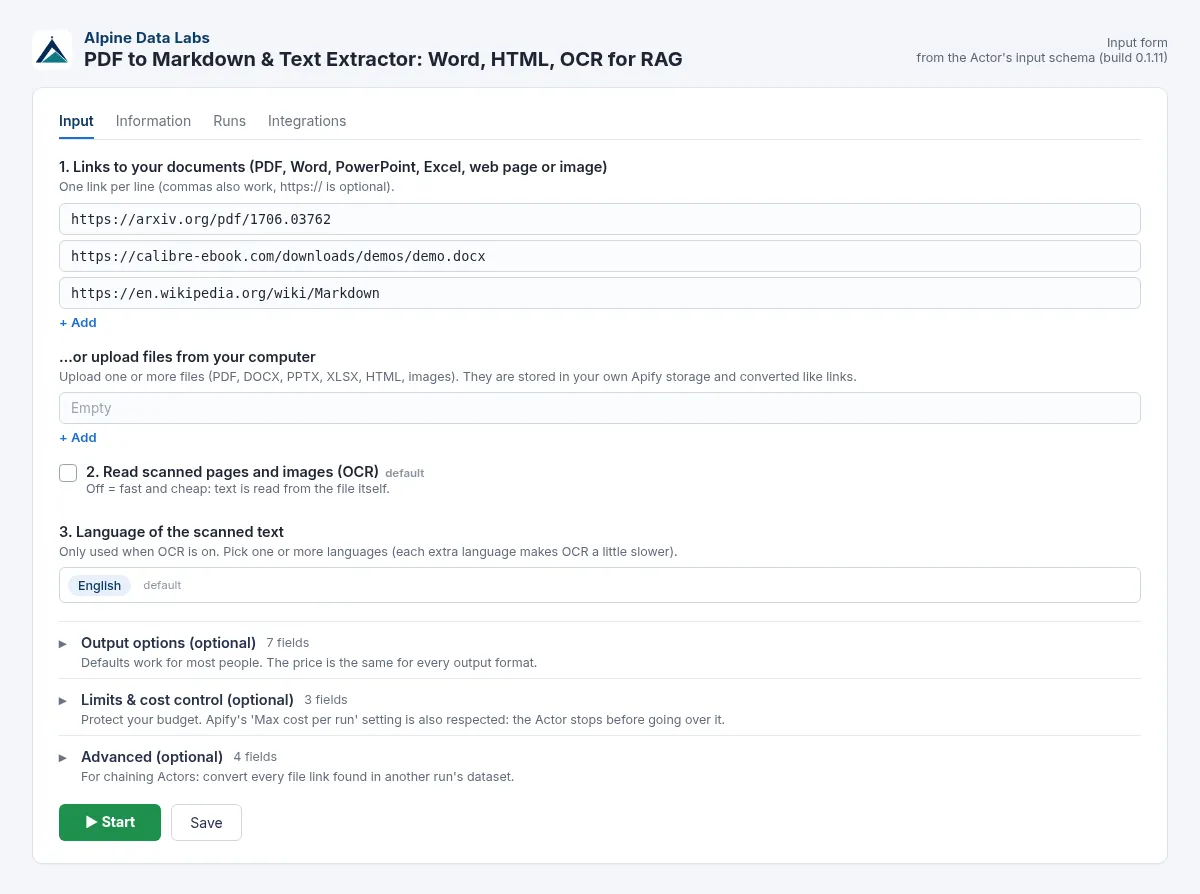Click the '4 fields' count label
Screen dimensions: 1200x894
click(x=255, y=757)
